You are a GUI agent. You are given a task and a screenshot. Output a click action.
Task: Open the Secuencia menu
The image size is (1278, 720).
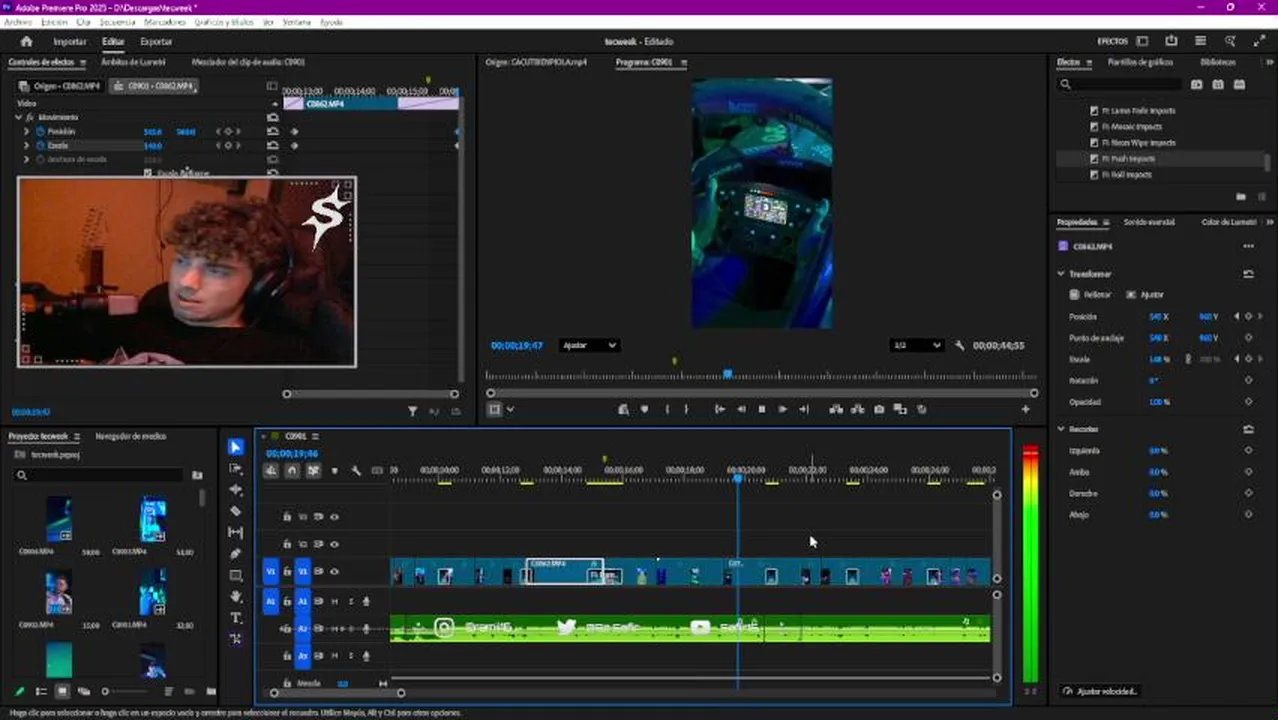tap(117, 22)
